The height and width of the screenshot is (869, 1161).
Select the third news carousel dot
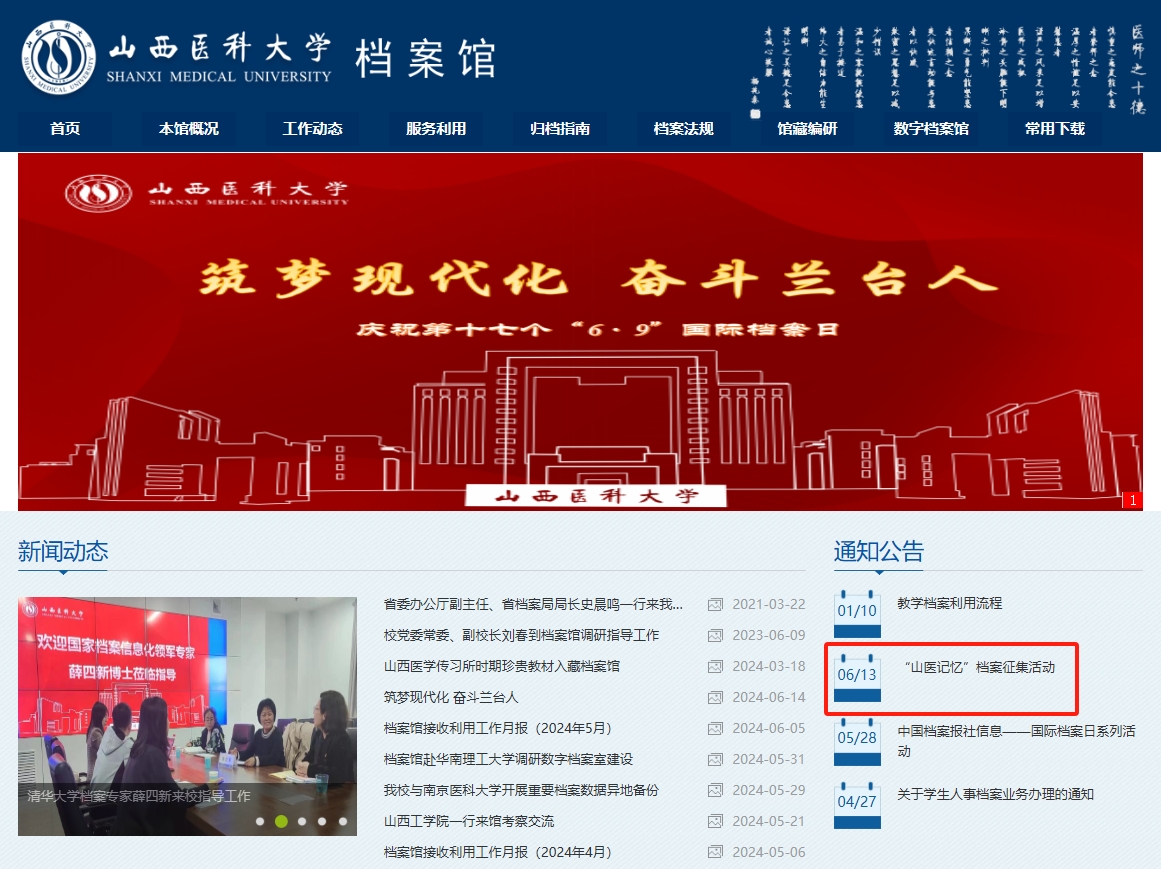pyautogui.click(x=301, y=821)
